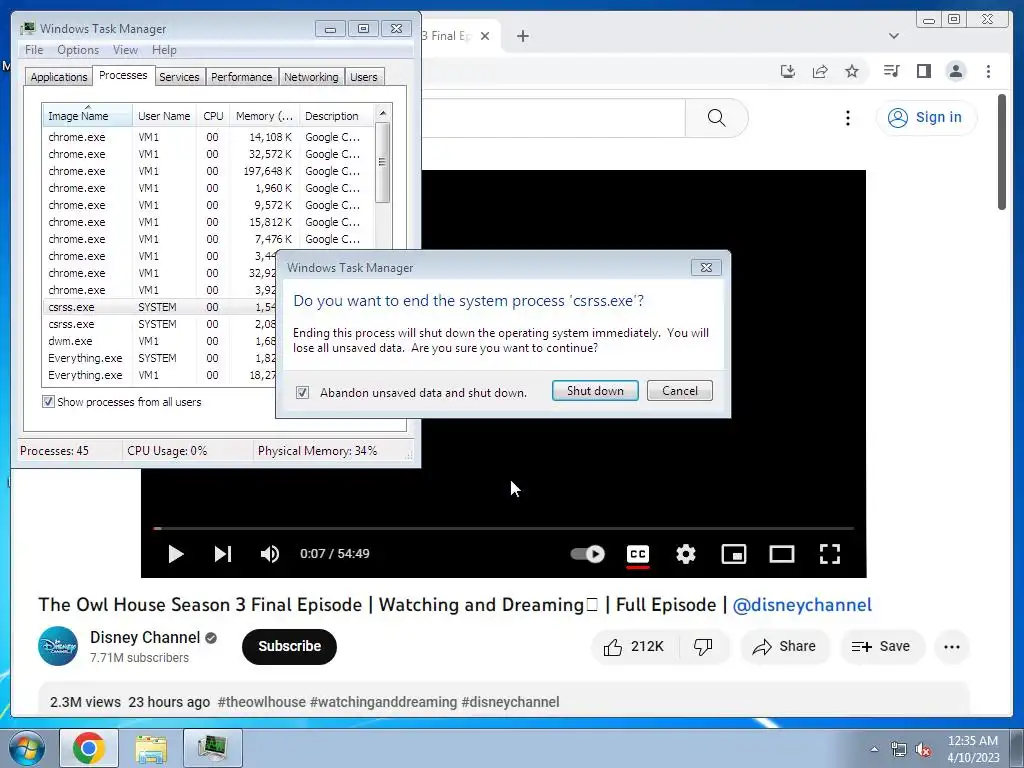
Task: Select the chrome.exe row using 197,648 K
Action: [x=209, y=171]
